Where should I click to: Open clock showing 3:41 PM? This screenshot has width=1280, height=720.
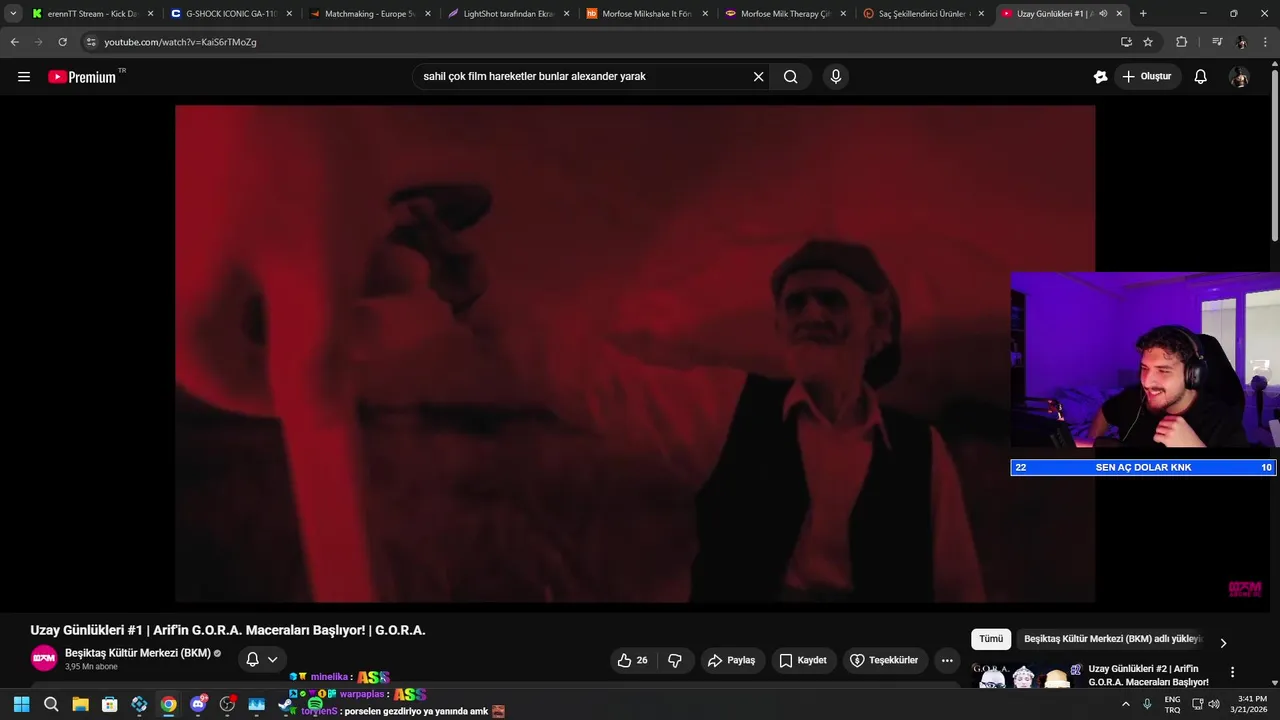pyautogui.click(x=1252, y=704)
